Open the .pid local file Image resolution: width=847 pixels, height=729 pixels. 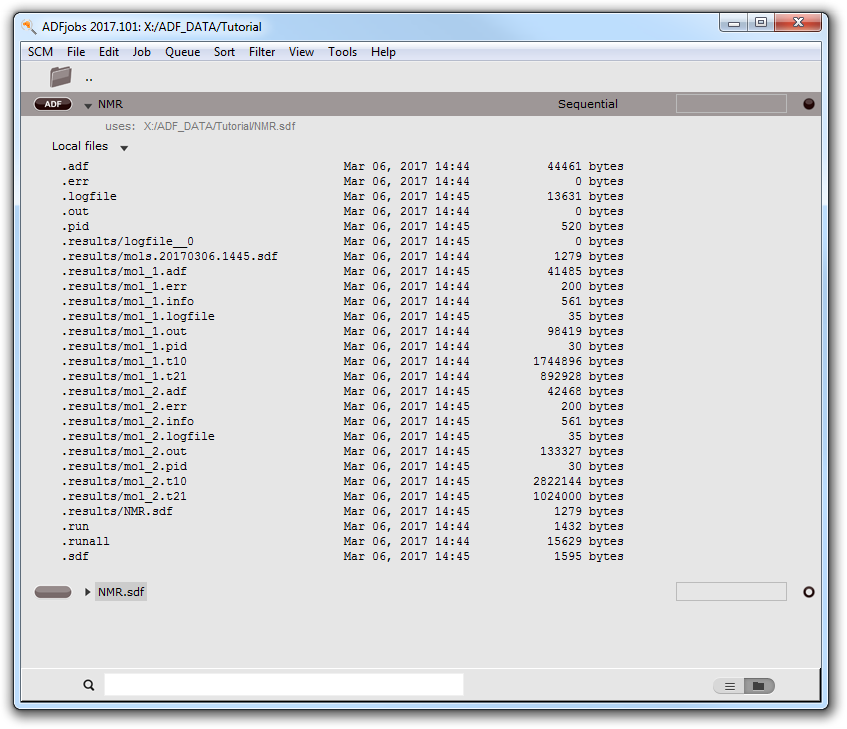point(75,226)
